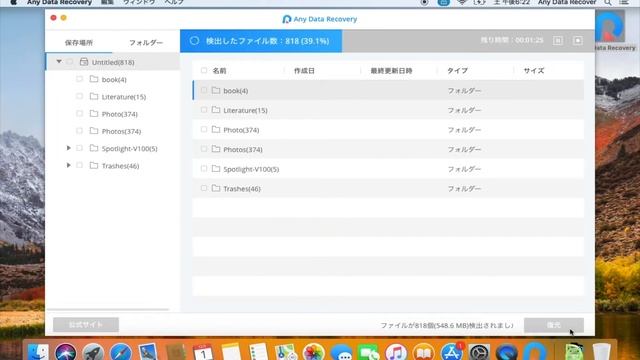Select the Photo(374) item in sidebar tree
This screenshot has height=360, width=640.
119,114
